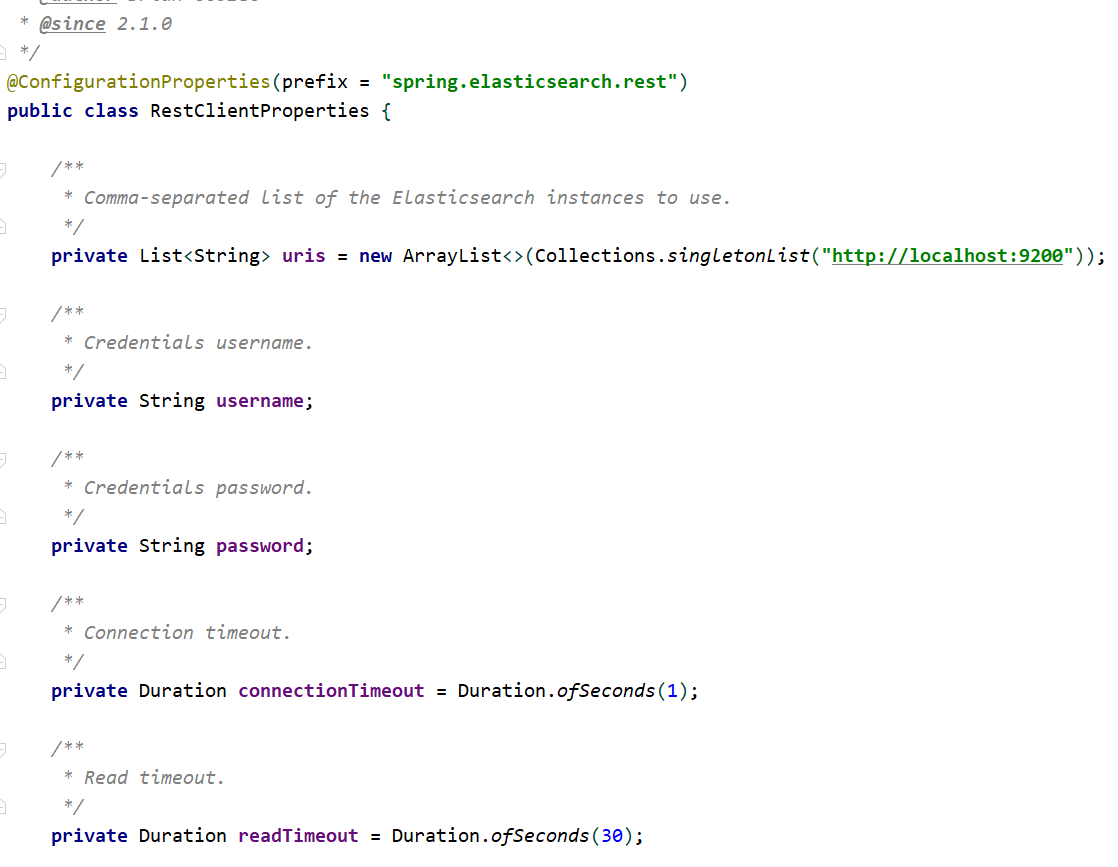The width and height of the screenshot is (1118, 867).
Task: Click the number 30 in ofSeconds
Action: pos(612,836)
